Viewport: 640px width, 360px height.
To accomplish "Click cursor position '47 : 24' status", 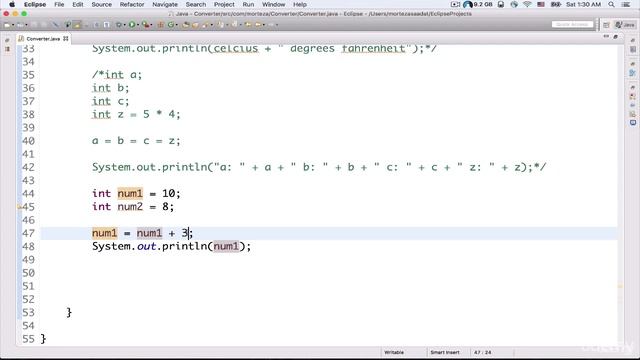I will point(482,352).
